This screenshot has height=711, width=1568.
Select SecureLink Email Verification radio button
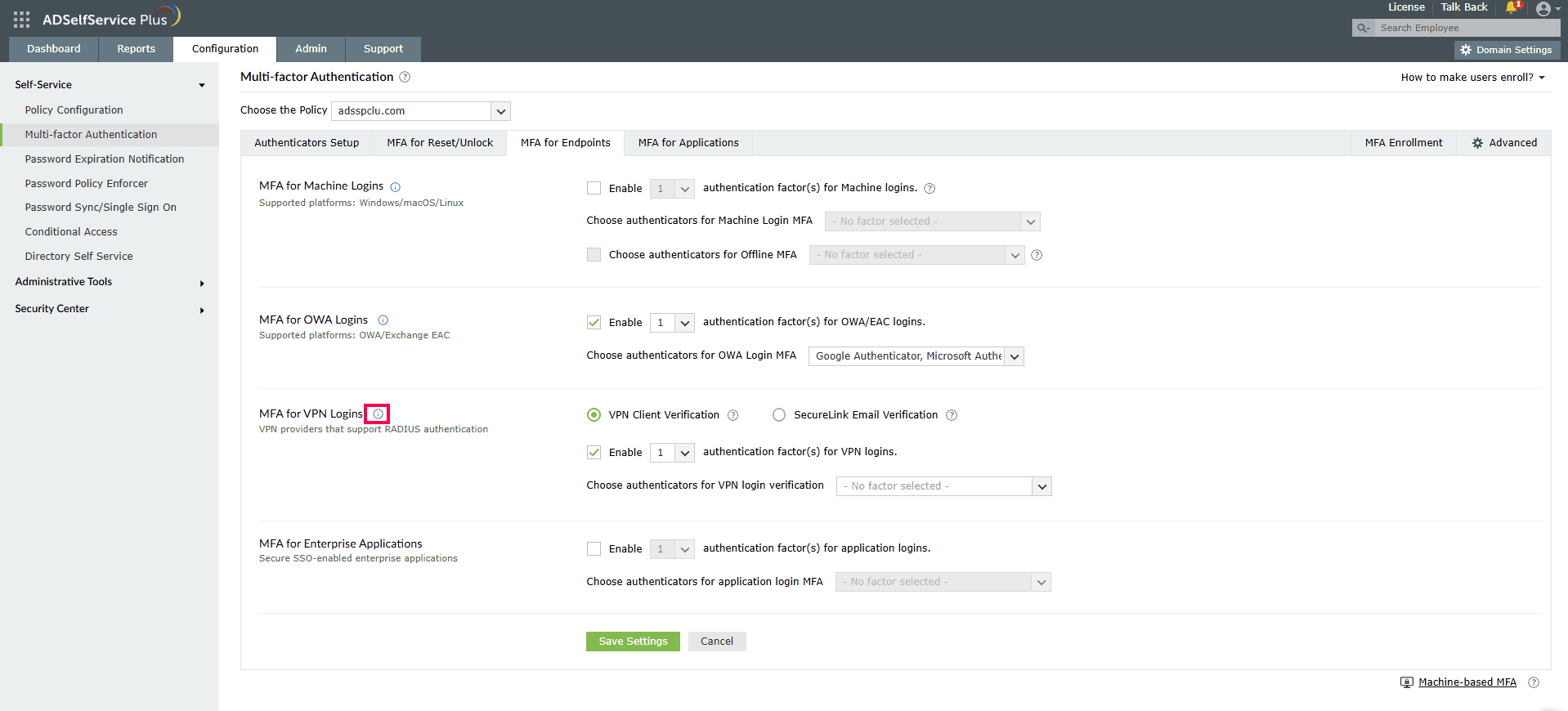point(779,415)
